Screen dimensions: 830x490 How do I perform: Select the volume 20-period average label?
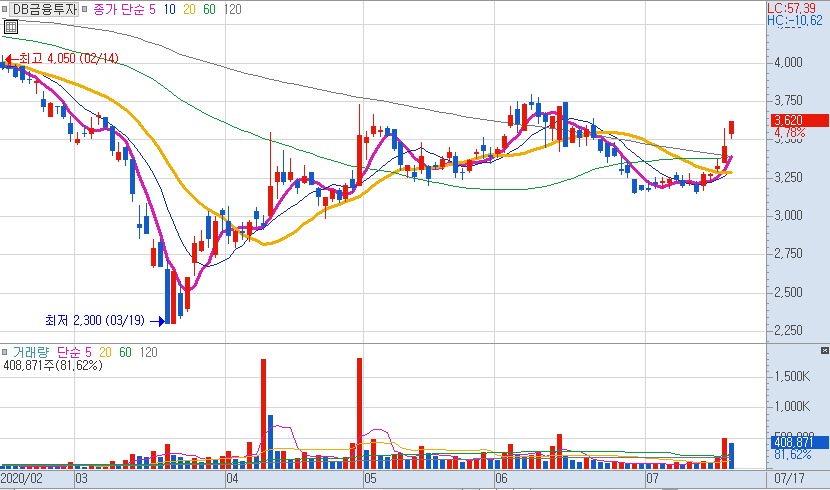[105, 352]
